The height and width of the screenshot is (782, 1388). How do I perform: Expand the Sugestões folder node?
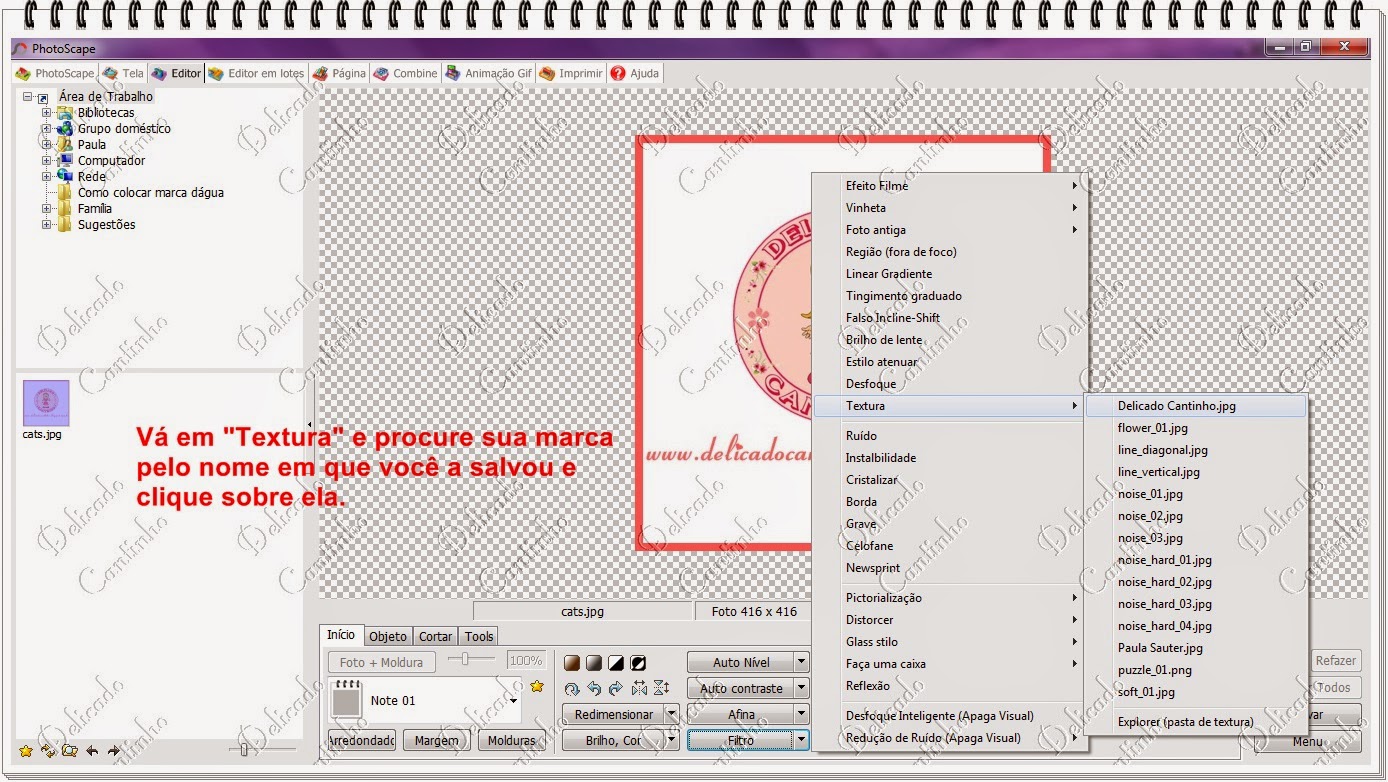click(46, 225)
